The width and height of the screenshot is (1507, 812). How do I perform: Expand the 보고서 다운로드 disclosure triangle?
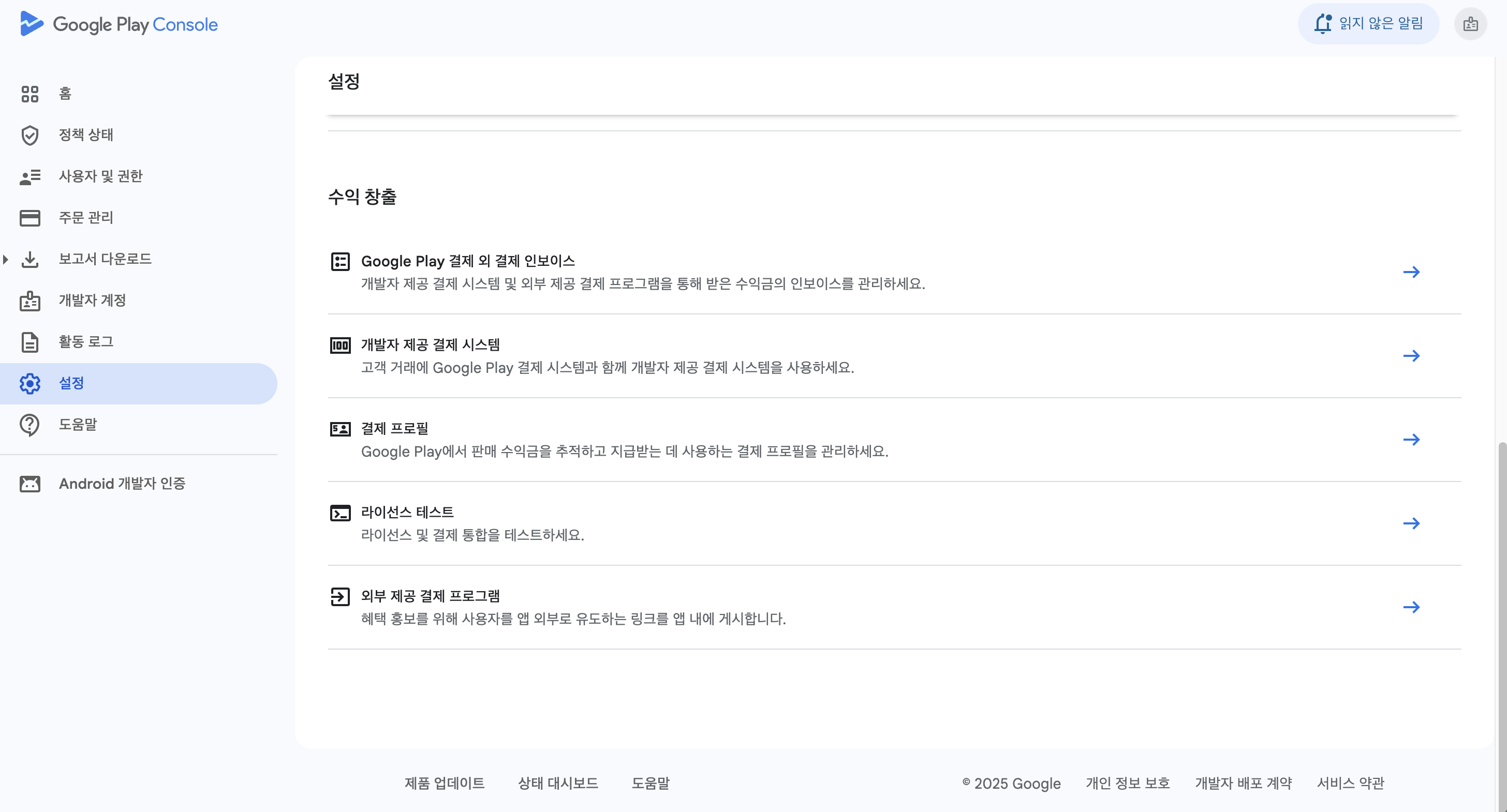6,259
